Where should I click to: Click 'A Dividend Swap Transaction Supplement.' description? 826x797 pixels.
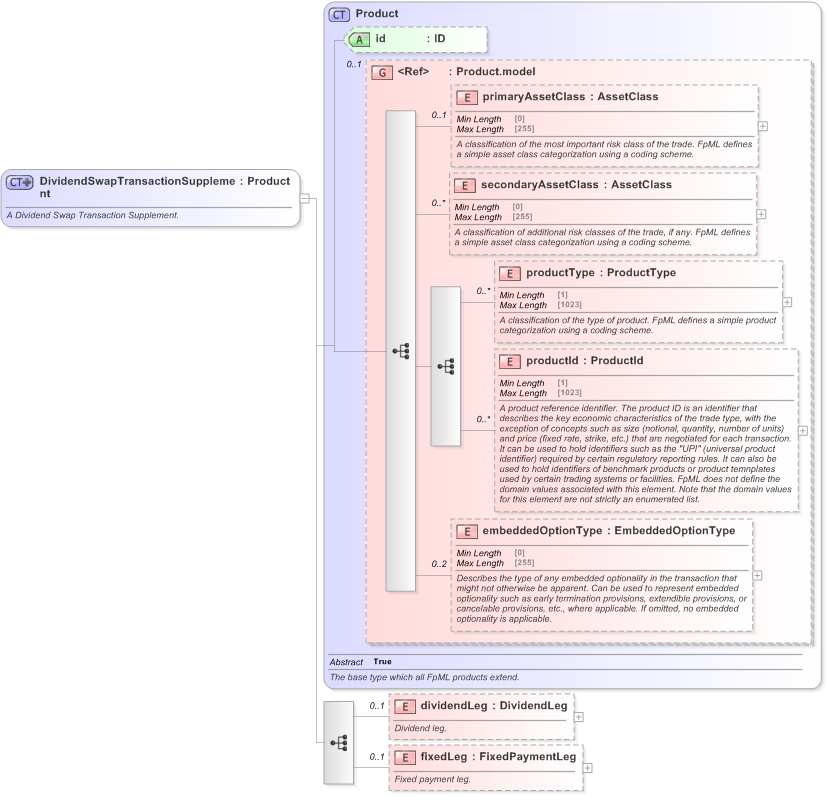tap(93, 215)
